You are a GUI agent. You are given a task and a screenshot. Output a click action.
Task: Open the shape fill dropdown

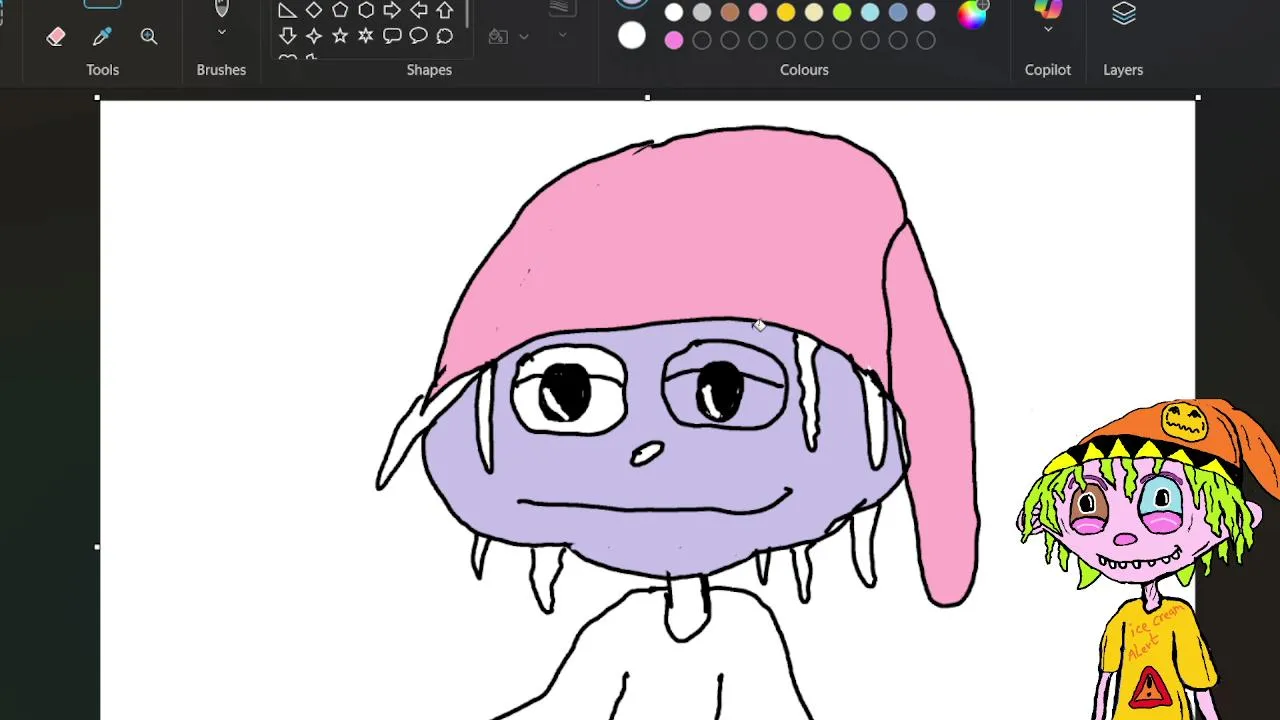point(523,37)
